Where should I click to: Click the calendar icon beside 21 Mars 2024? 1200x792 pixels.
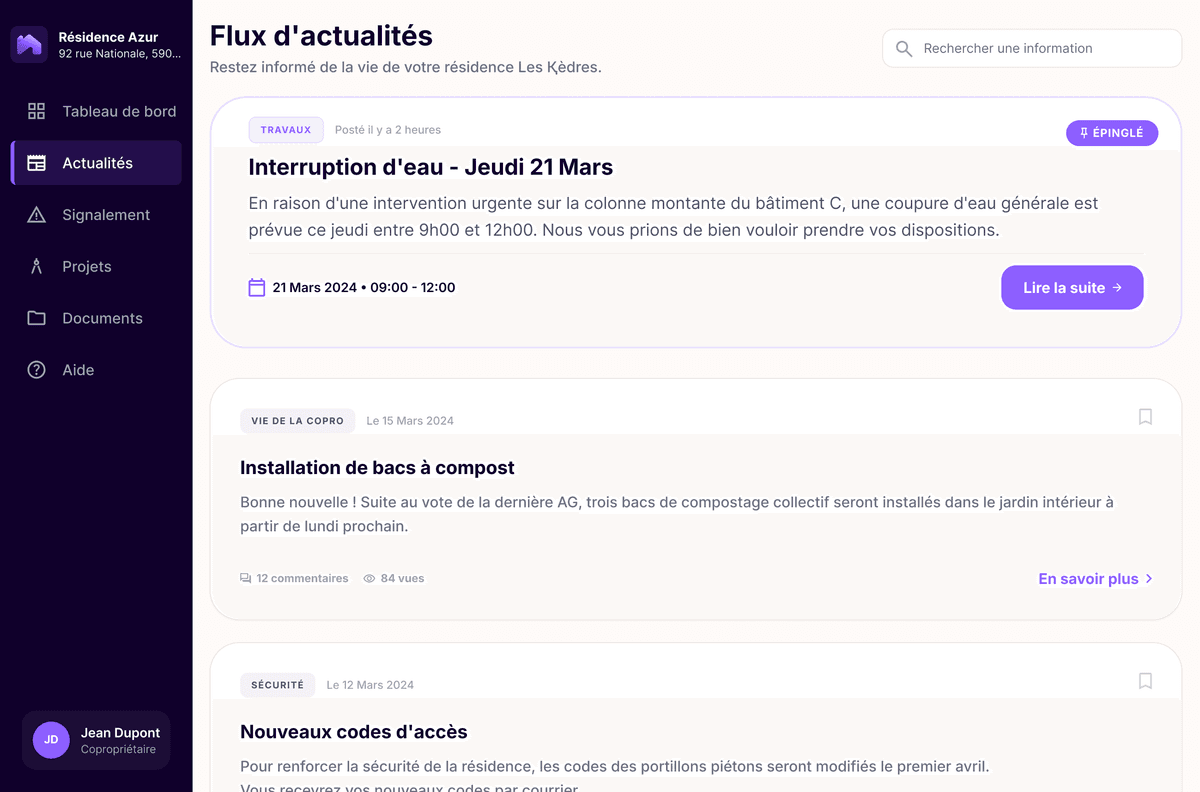[257, 288]
